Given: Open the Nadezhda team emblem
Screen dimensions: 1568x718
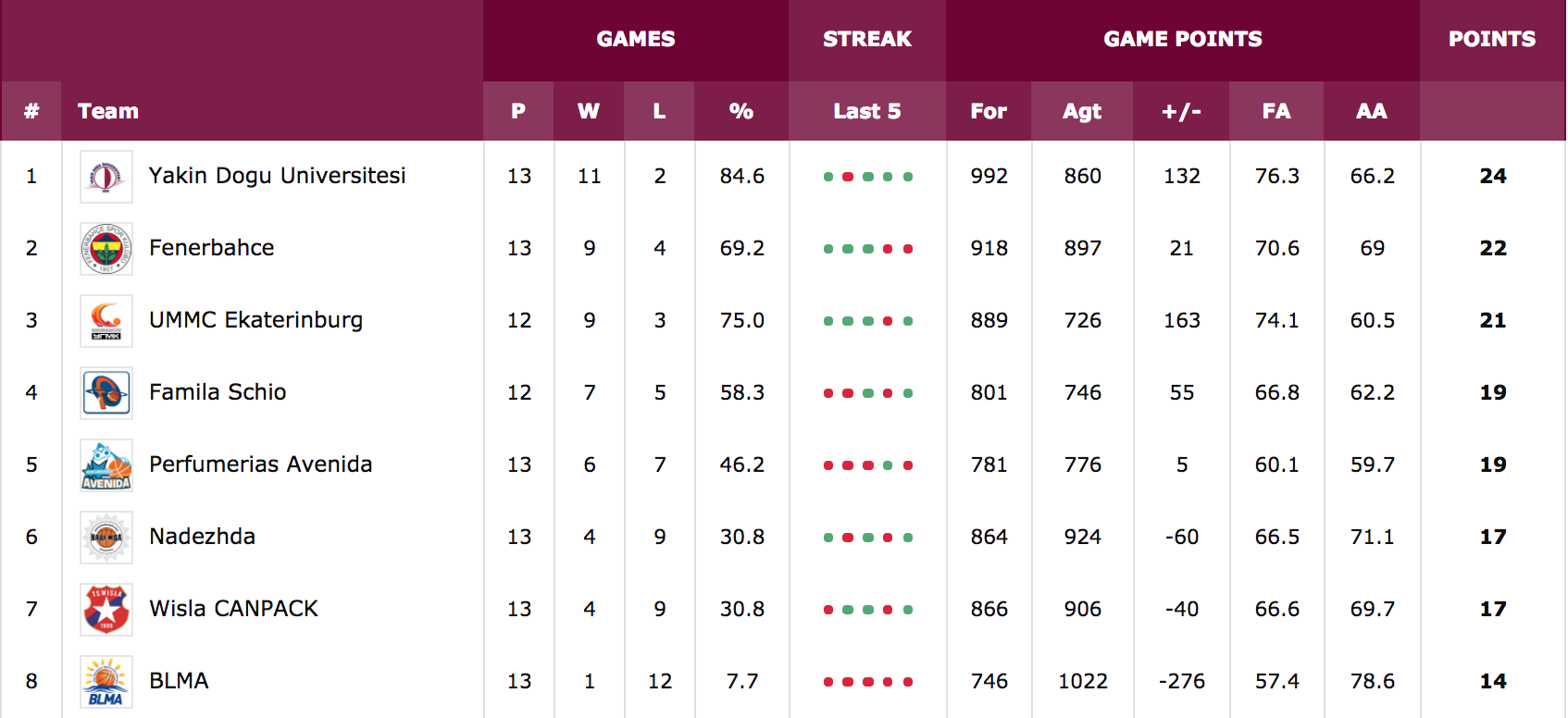Looking at the screenshot, I should pyautogui.click(x=106, y=538).
